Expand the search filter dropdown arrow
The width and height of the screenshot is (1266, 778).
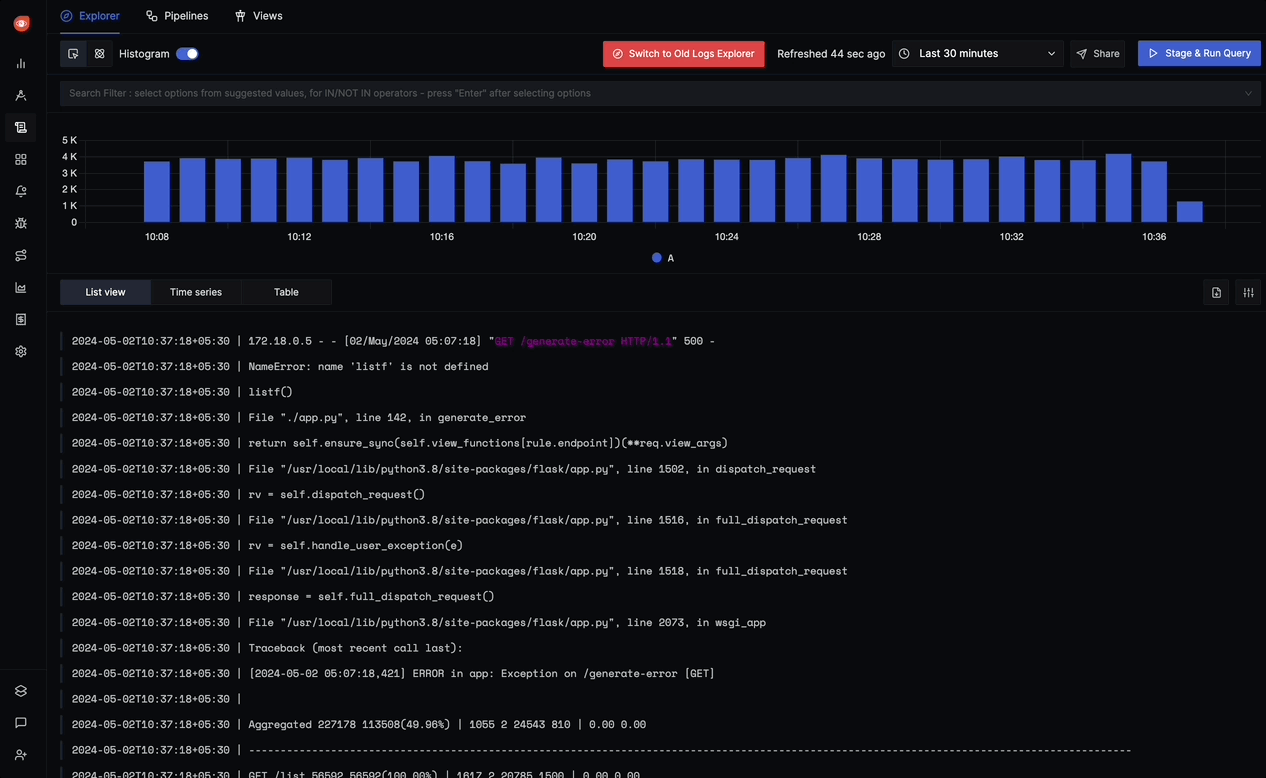(x=1248, y=93)
